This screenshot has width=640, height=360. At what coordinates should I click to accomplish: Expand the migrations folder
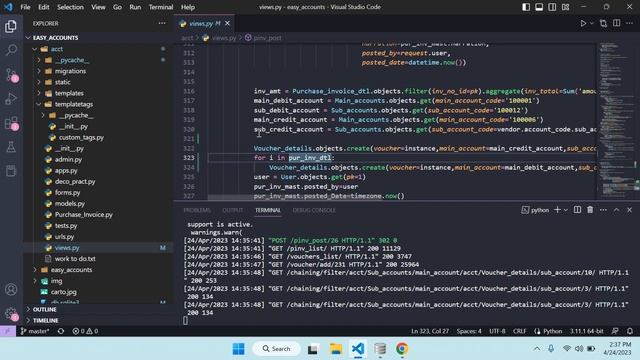[98, 71]
